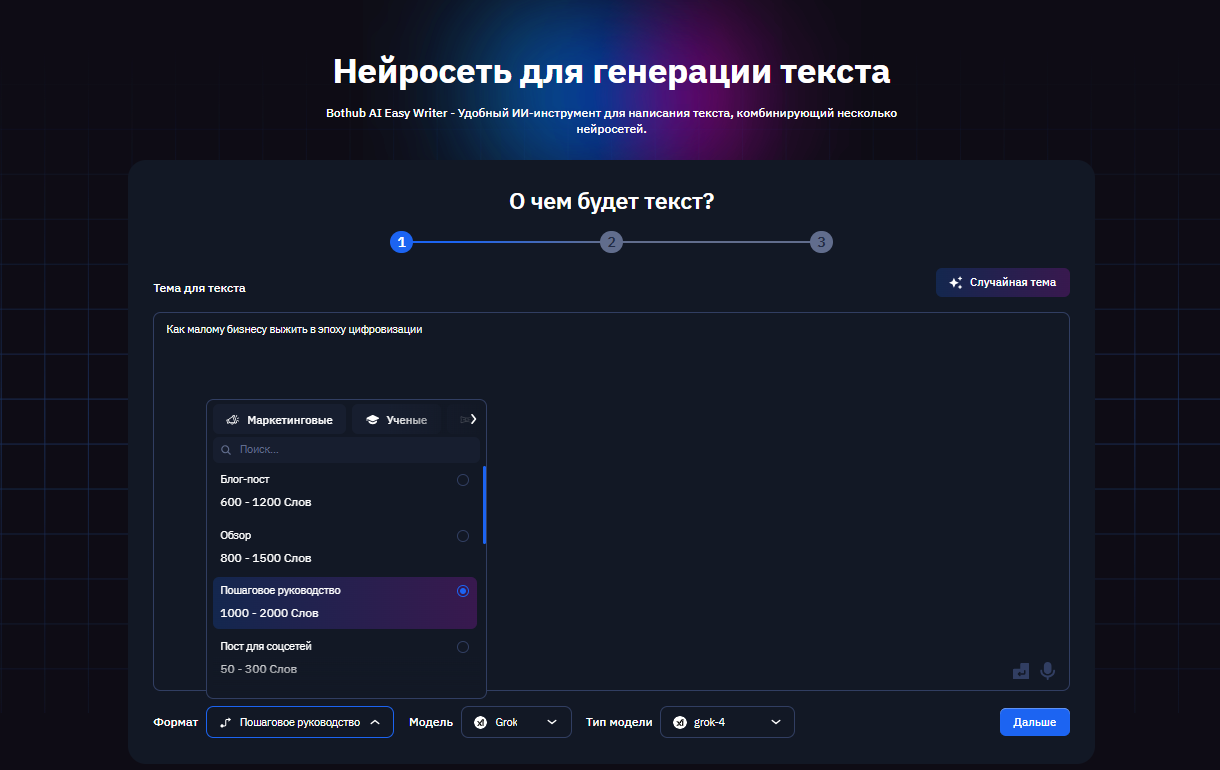Activate the microphone voice input icon

click(1047, 670)
